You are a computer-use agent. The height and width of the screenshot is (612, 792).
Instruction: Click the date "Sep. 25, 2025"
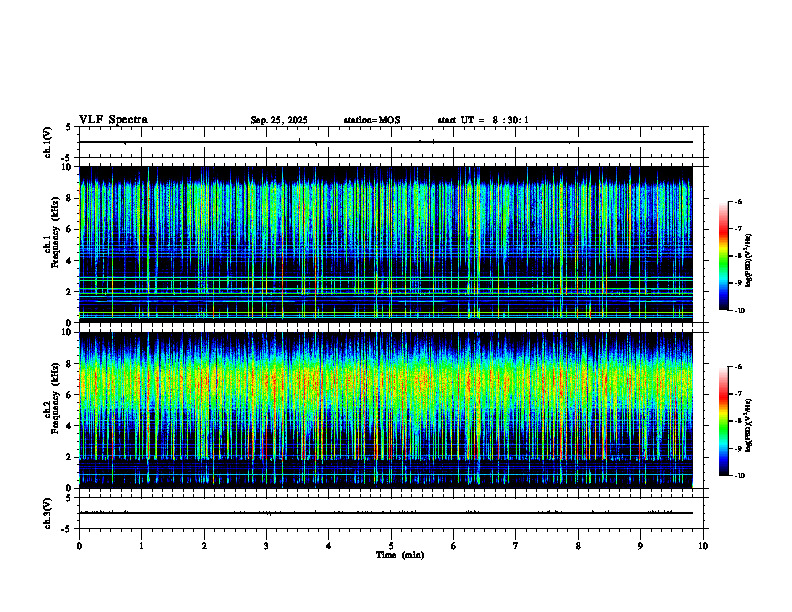pyautogui.click(x=279, y=120)
